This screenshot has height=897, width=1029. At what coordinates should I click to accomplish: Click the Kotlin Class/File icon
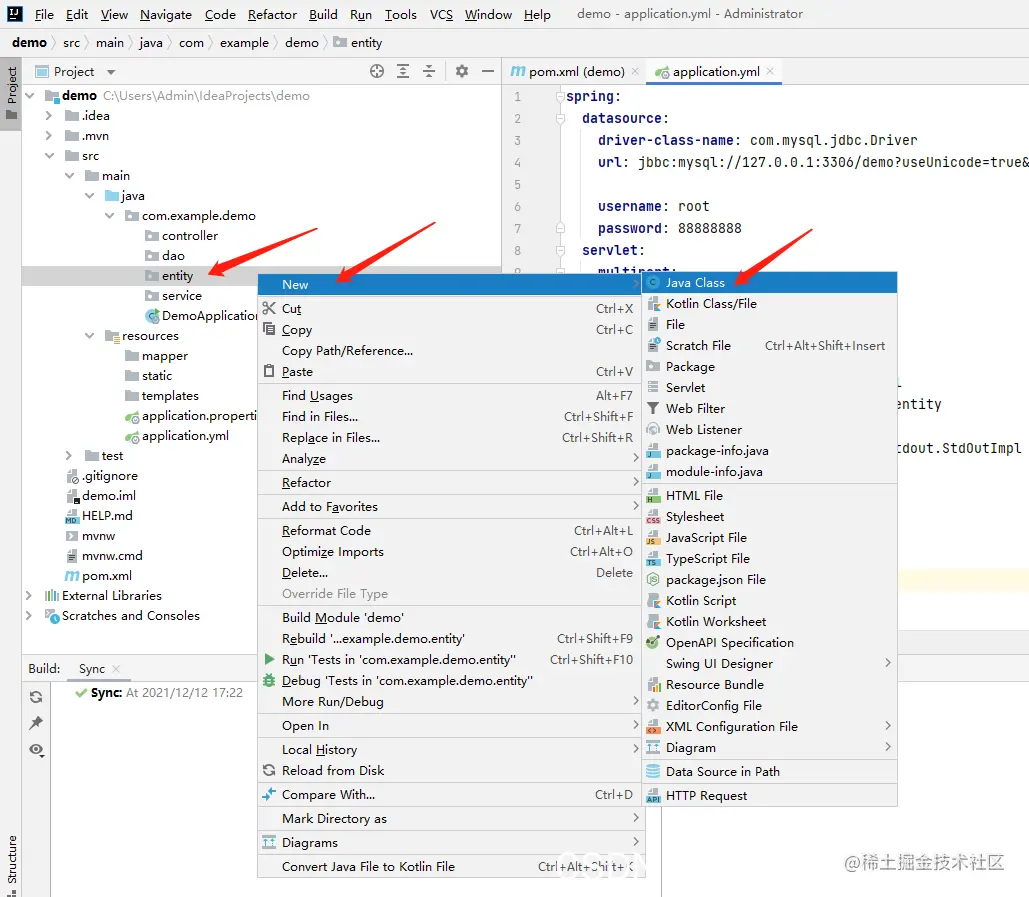pyautogui.click(x=654, y=303)
